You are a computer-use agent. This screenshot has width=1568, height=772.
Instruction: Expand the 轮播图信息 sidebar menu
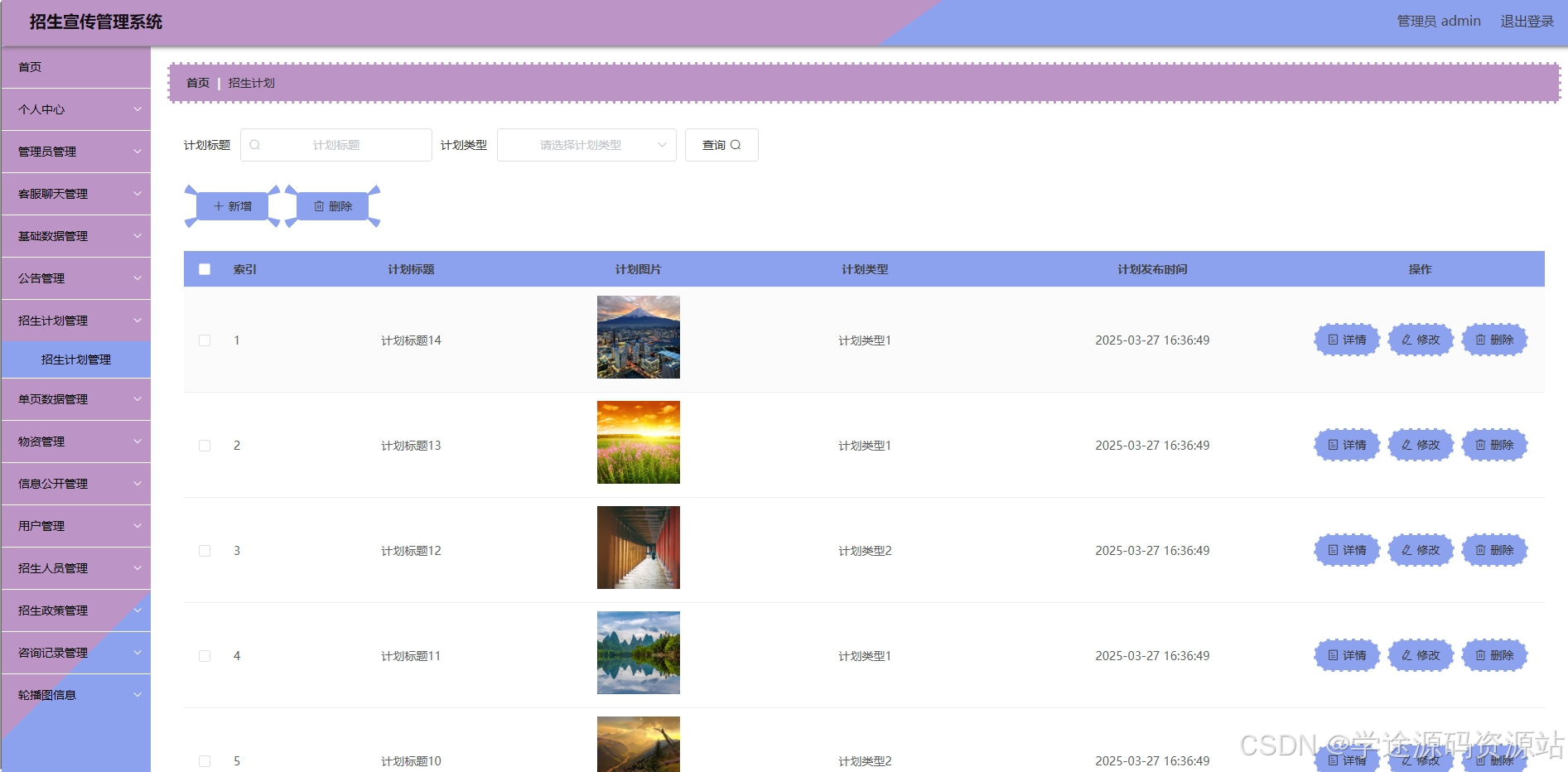point(76,695)
